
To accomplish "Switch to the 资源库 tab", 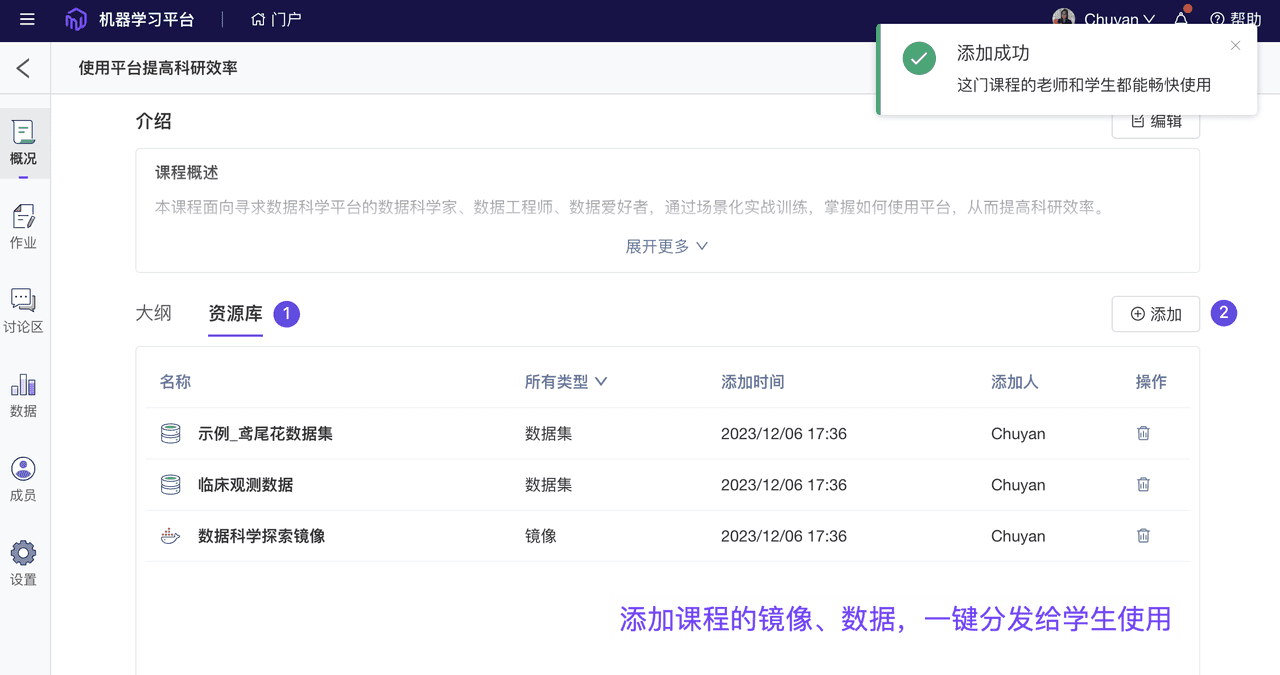I will (235, 314).
